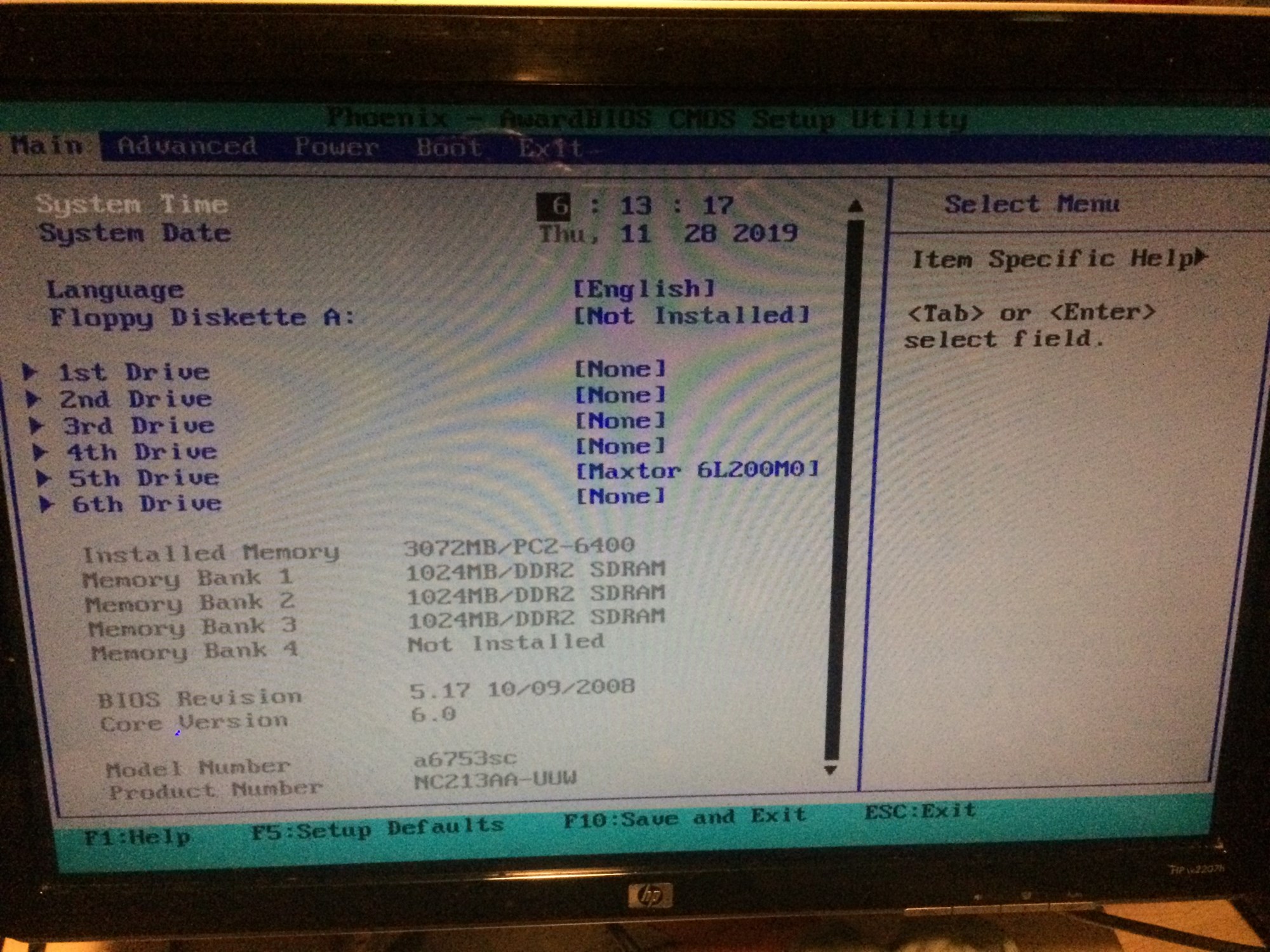Expand the 1st Drive submenu arrow
Viewport: 1270px width, 952px height.
click(29, 372)
